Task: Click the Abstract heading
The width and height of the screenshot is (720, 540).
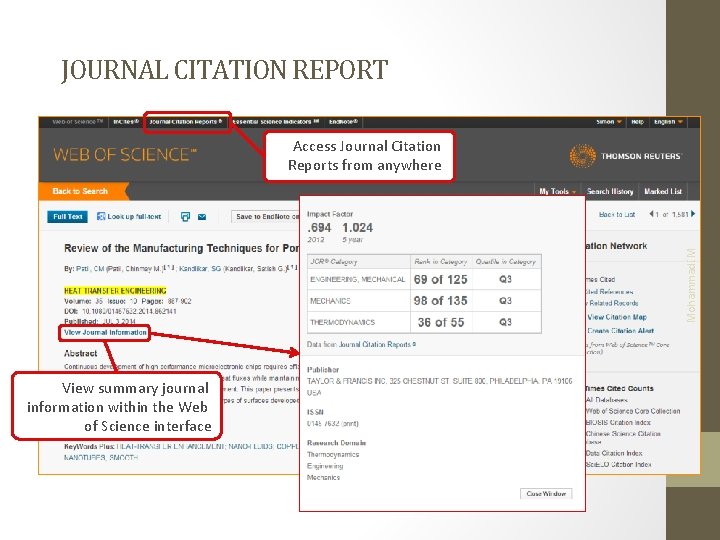Action: pos(80,353)
